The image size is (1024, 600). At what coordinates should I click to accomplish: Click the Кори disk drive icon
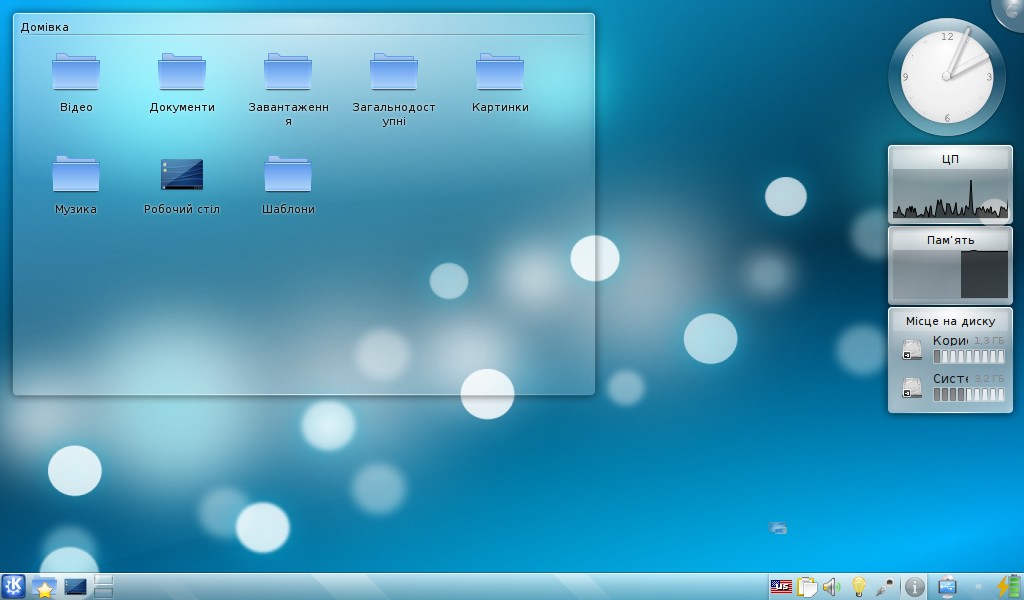coord(912,349)
